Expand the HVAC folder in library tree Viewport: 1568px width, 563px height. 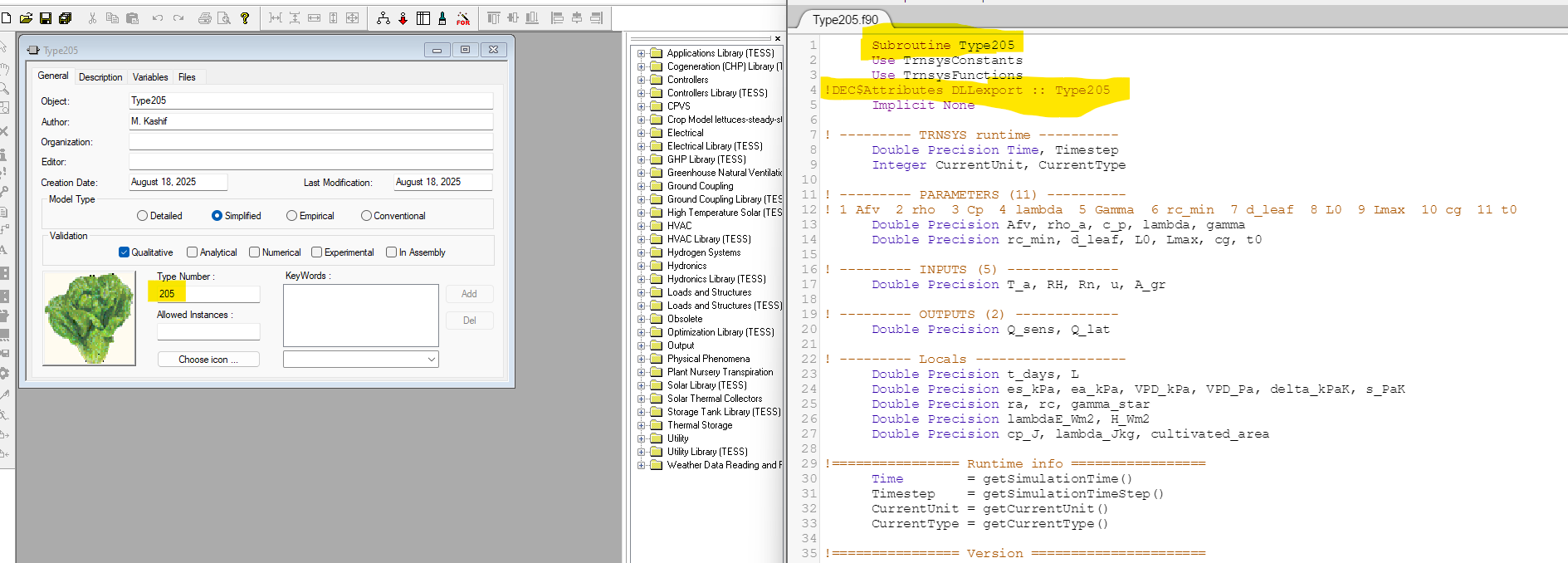point(641,226)
